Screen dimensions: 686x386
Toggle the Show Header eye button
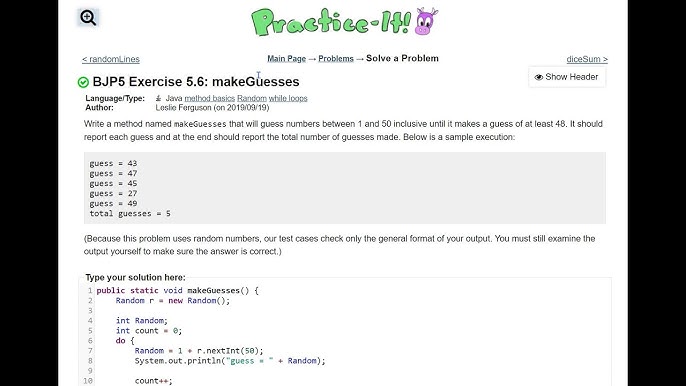567,77
